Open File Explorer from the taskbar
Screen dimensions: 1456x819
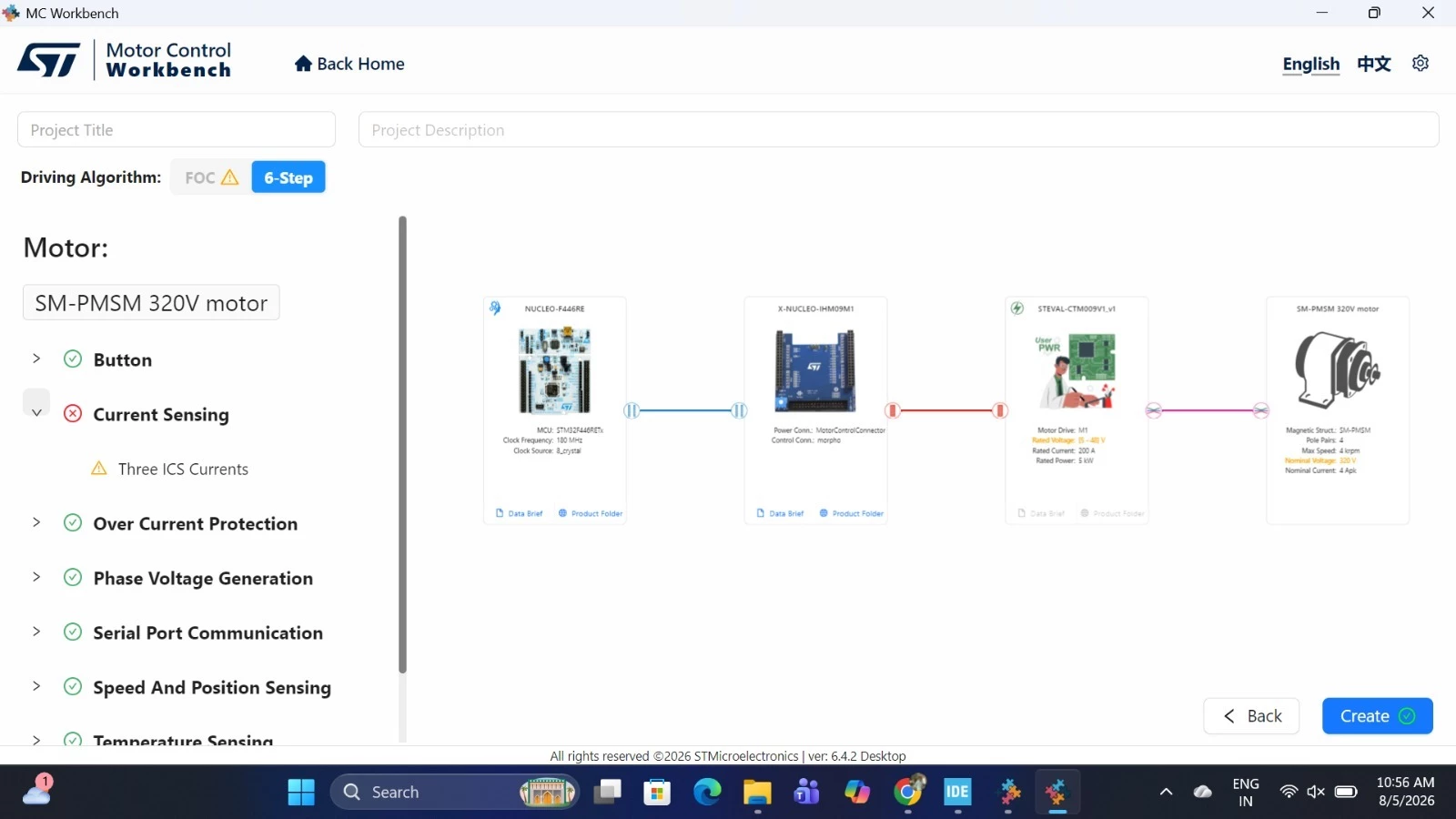coord(757,792)
